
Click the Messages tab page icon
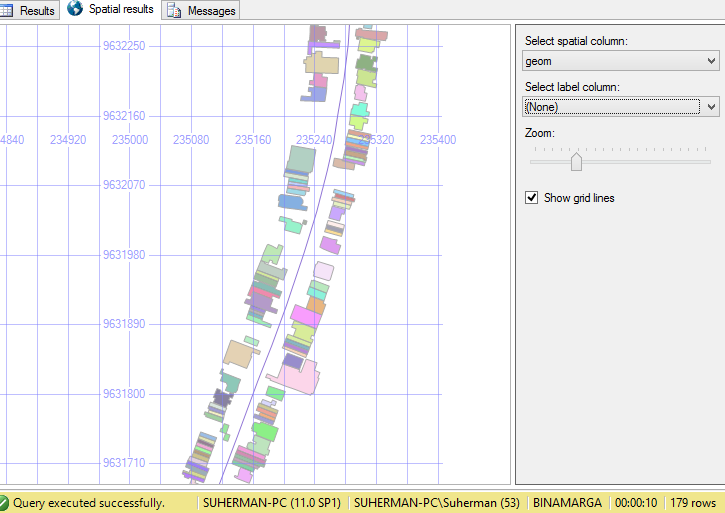[174, 11]
